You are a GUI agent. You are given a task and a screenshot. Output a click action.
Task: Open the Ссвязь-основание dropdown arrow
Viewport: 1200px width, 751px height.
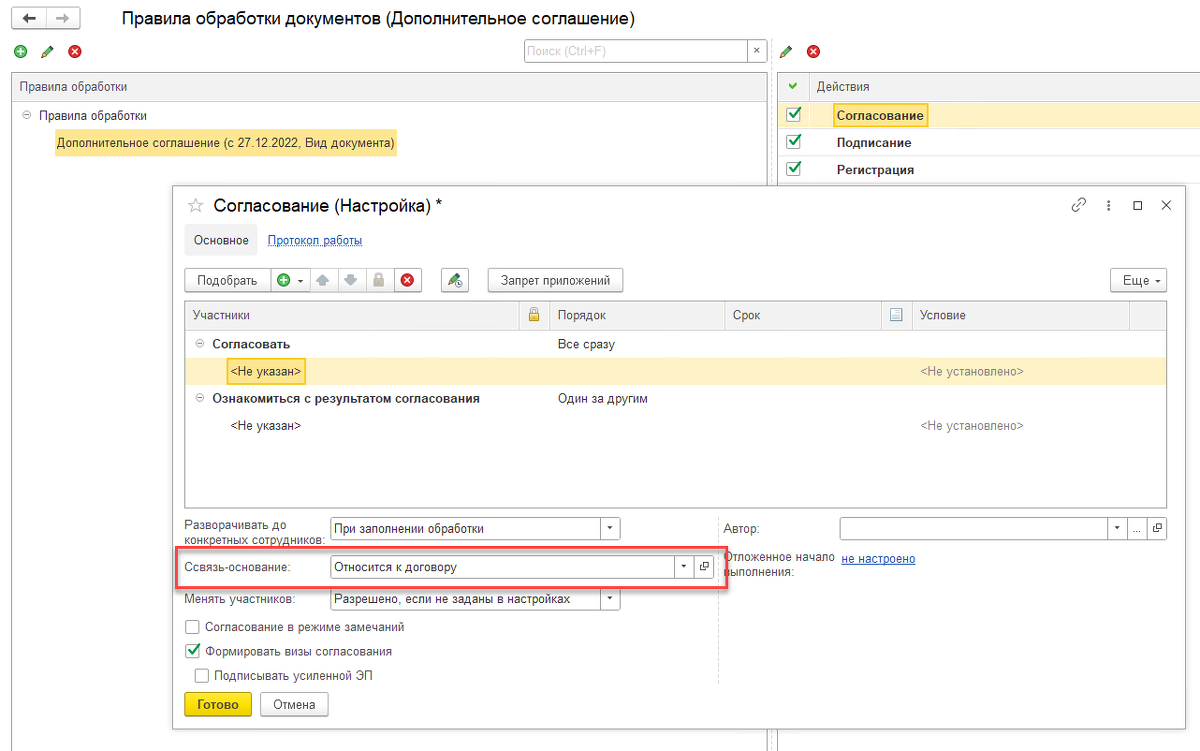tap(684, 567)
